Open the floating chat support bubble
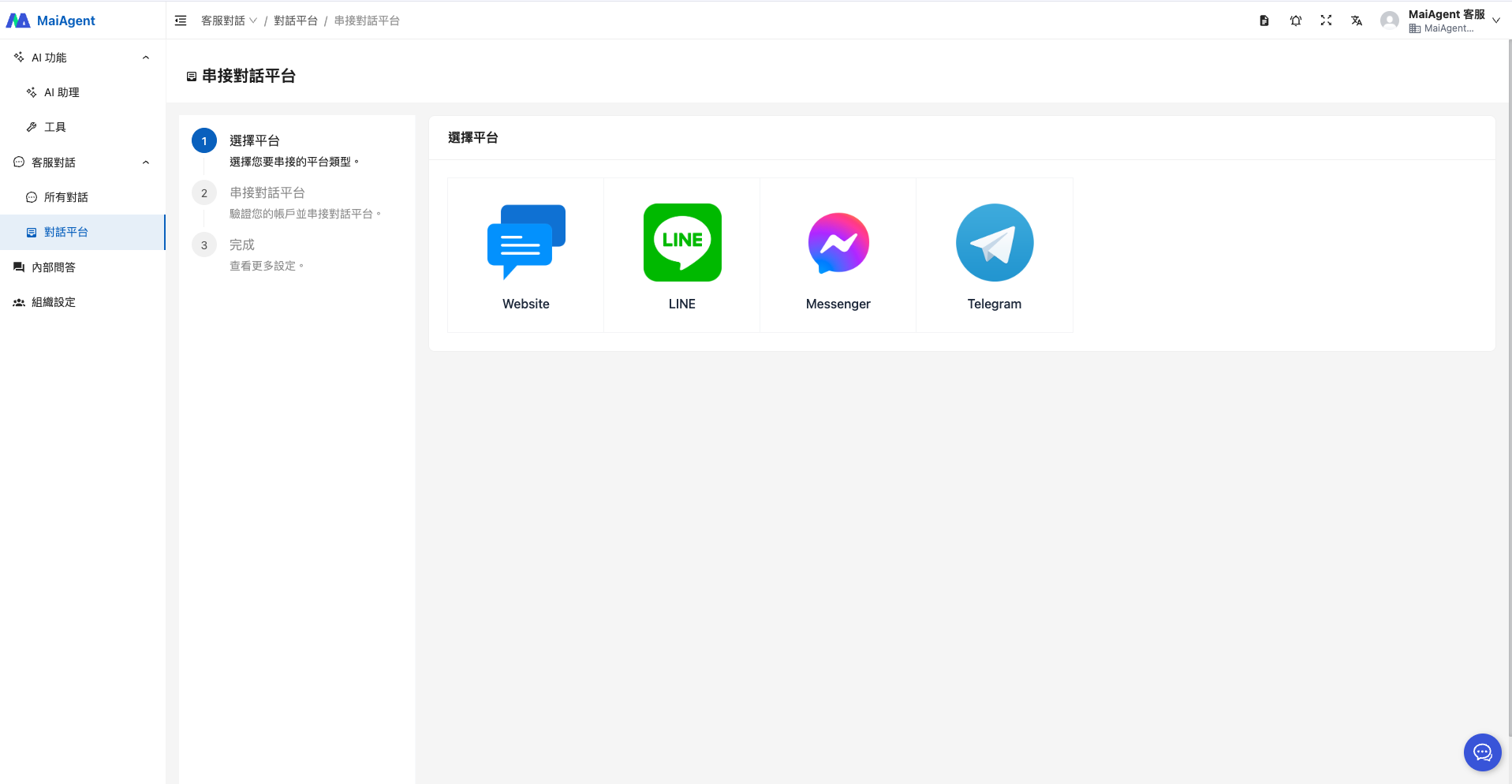1512x784 pixels. pos(1482,752)
